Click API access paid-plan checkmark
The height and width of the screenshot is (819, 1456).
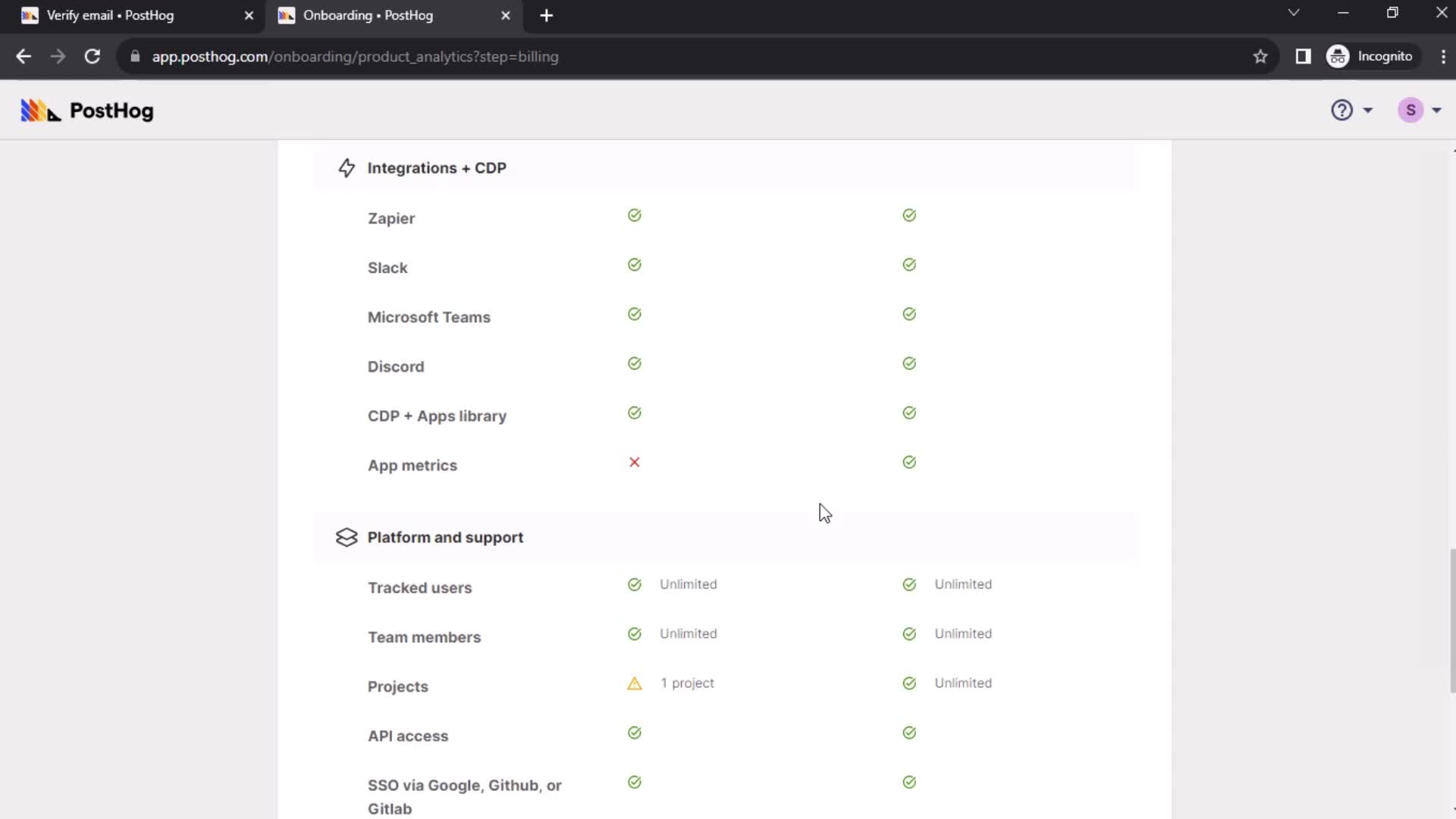909,733
